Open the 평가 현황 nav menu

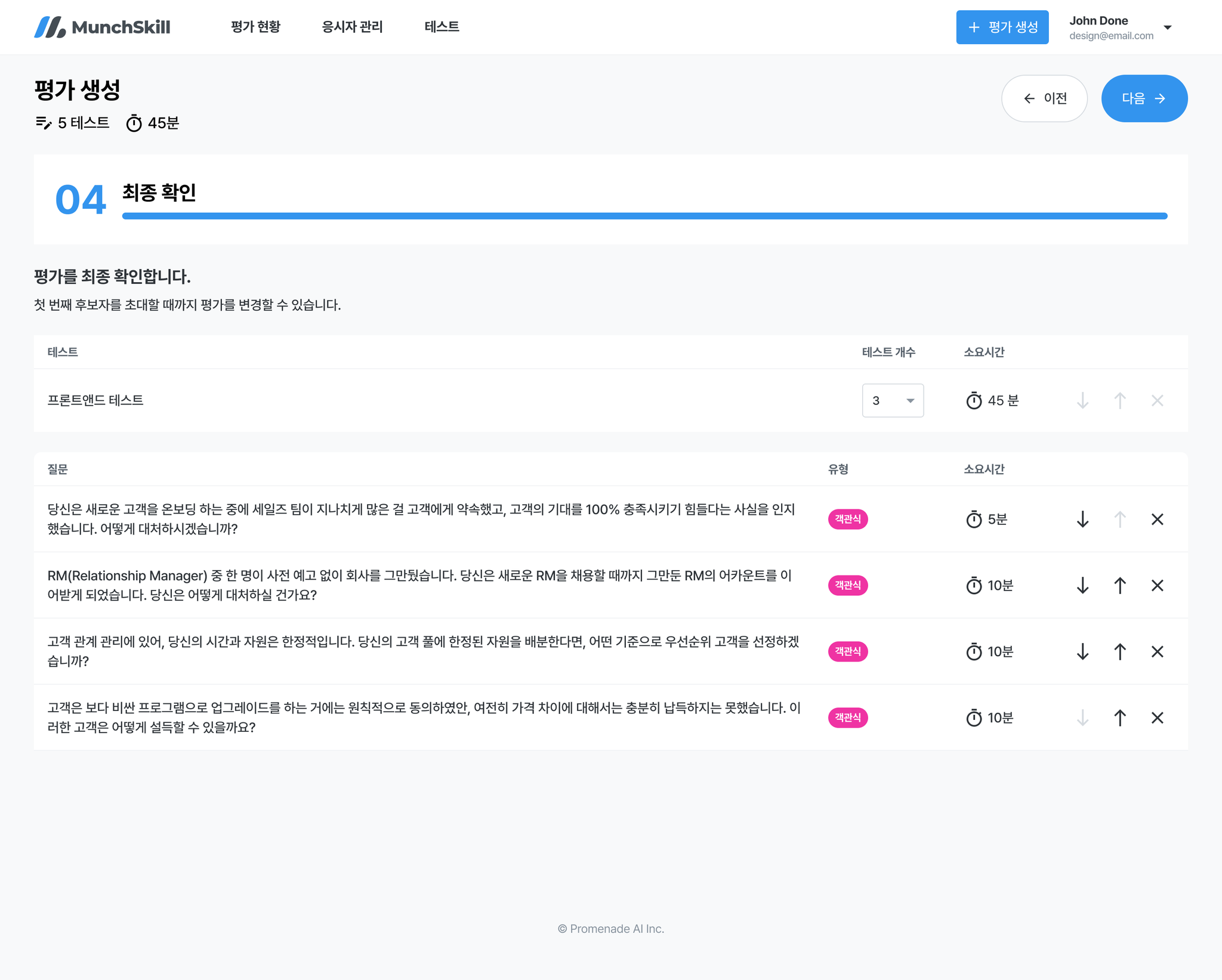pyautogui.click(x=255, y=27)
